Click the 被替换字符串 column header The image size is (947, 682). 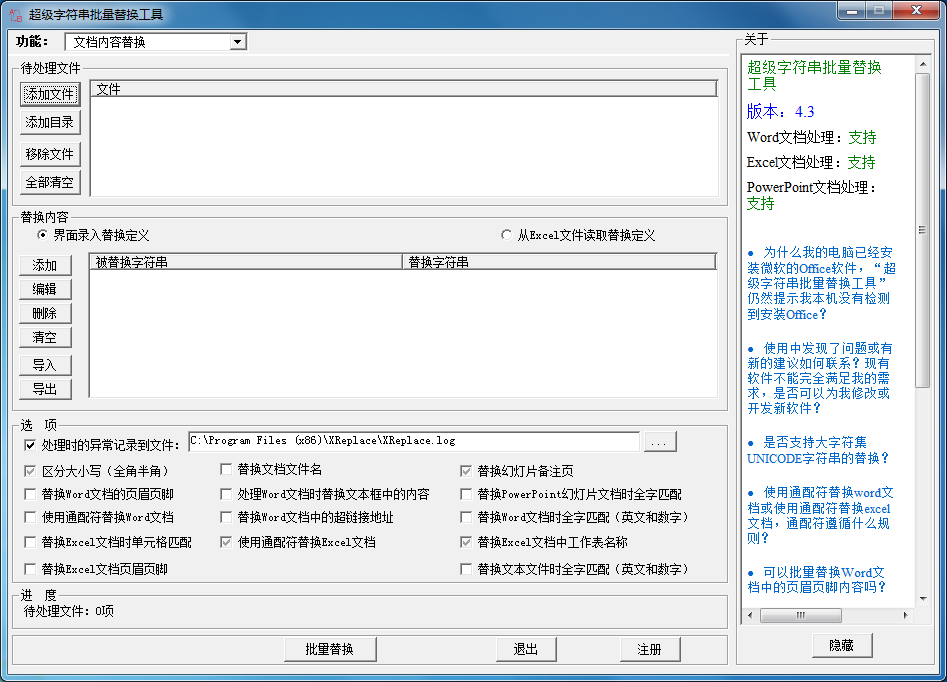point(246,262)
